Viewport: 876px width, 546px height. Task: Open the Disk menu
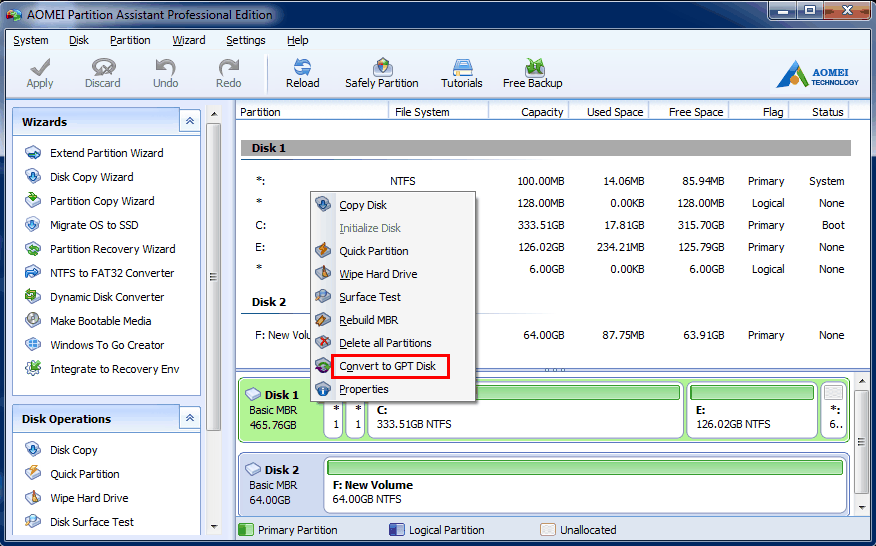pyautogui.click(x=79, y=40)
